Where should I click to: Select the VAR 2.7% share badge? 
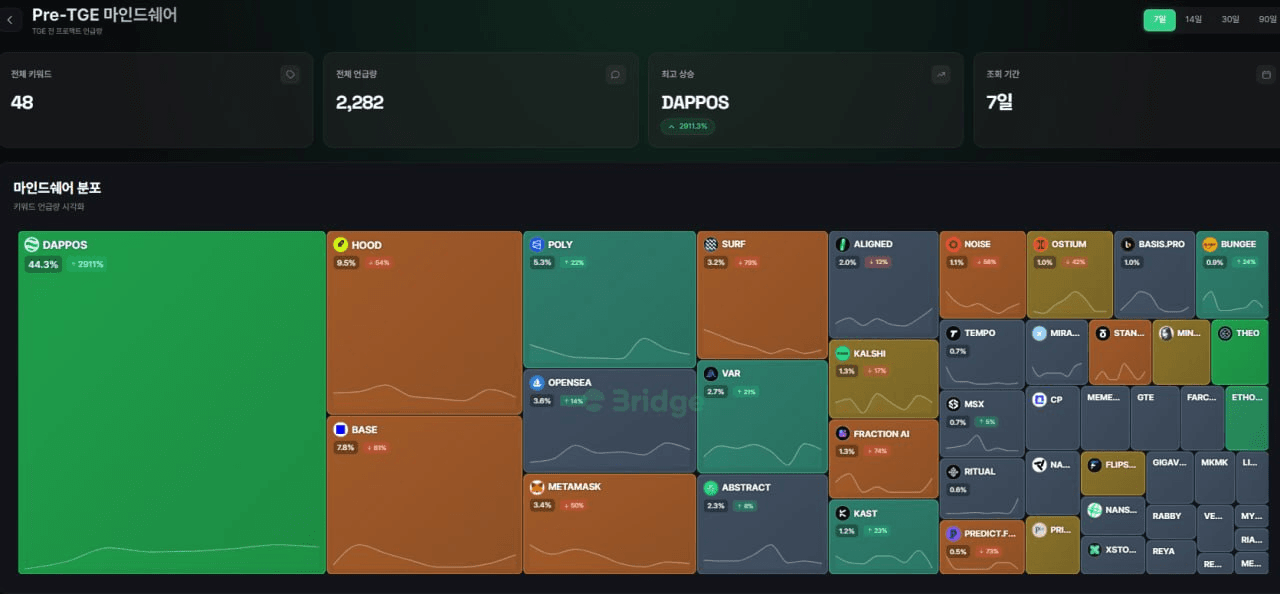(716, 392)
